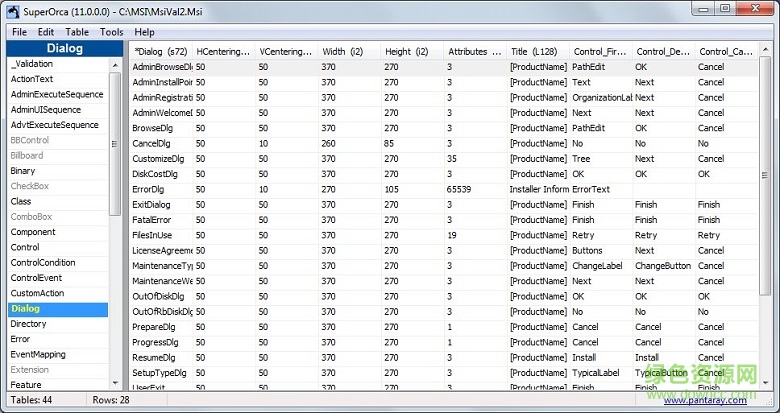Select the AdvtExecuteSequence table
Image resolution: width=780 pixels, height=413 pixels.
coord(57,125)
